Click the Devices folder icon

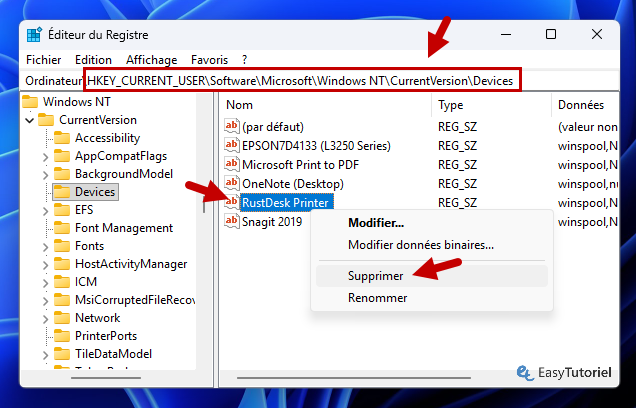(62, 192)
